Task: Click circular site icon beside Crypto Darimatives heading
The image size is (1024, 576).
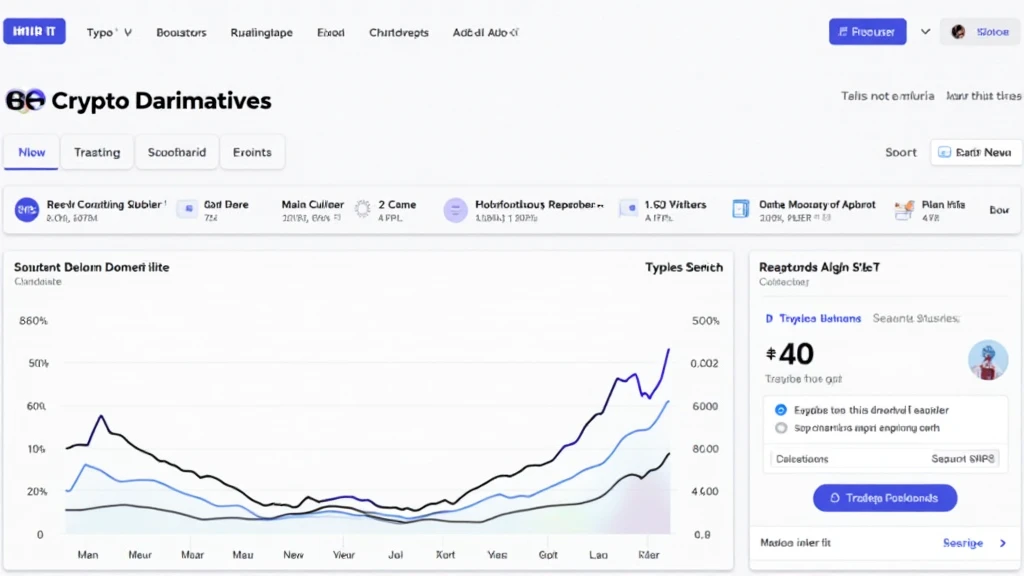Action: (25, 100)
